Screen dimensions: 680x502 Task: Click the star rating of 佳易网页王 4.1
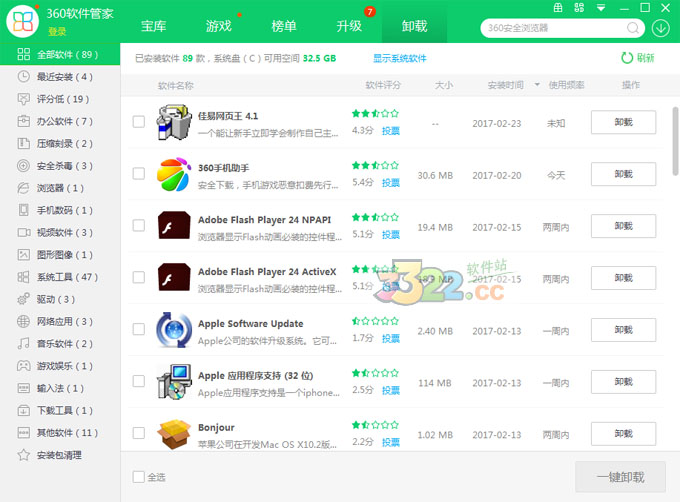(x=375, y=114)
